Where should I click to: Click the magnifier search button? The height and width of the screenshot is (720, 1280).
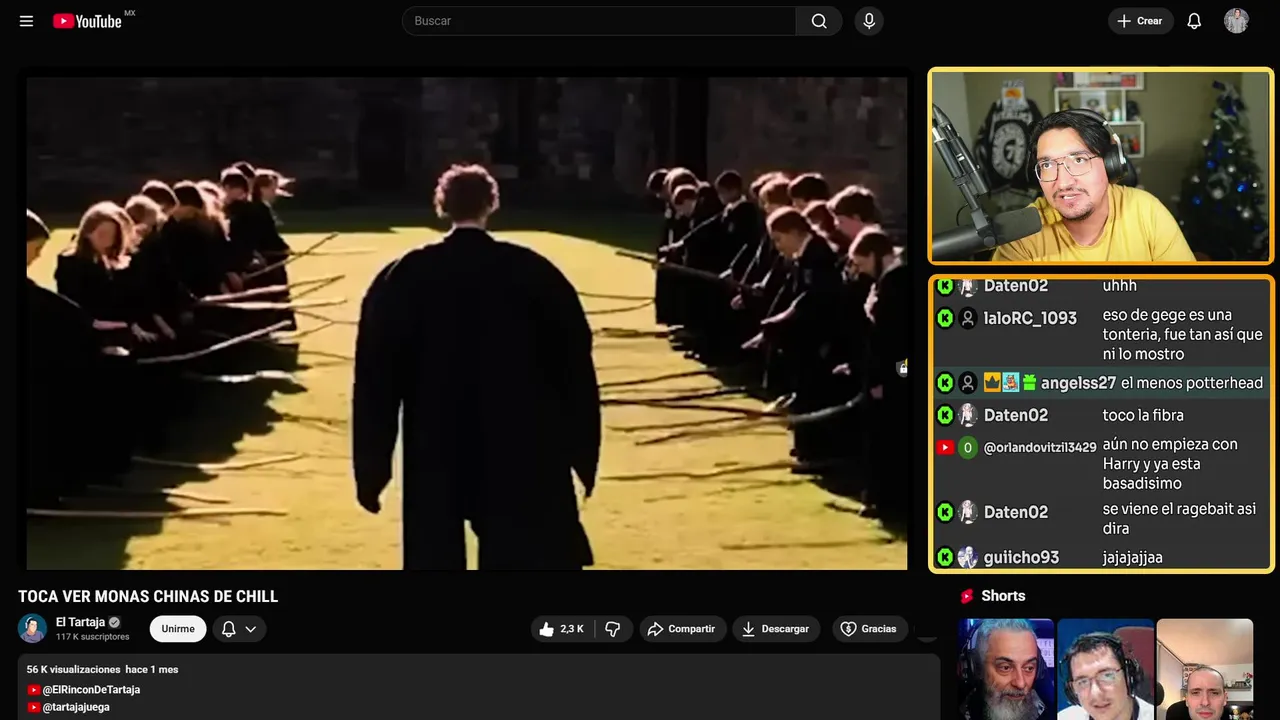[819, 21]
